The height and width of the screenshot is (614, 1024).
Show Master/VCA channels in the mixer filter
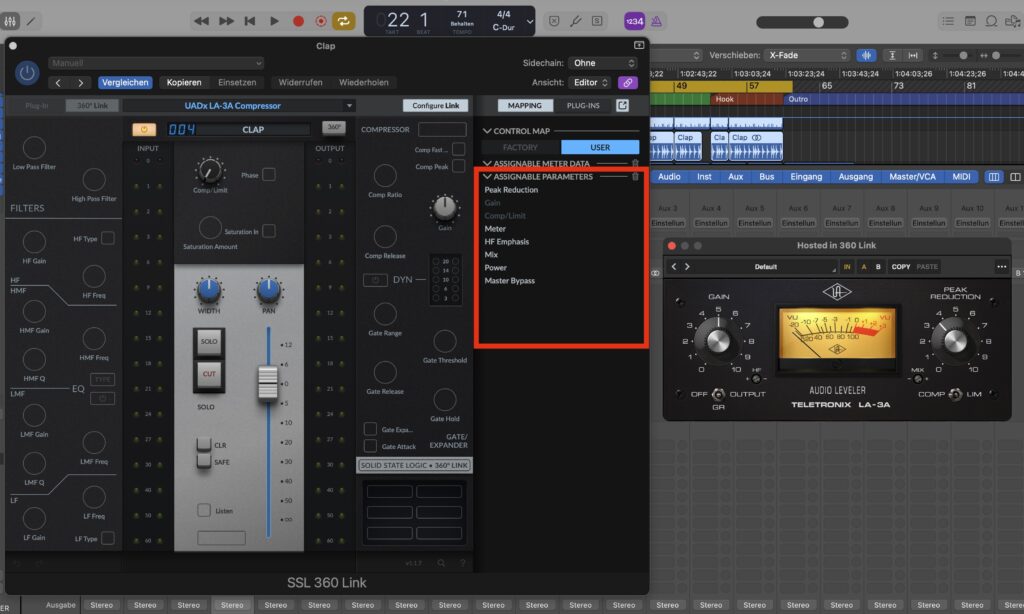point(912,176)
